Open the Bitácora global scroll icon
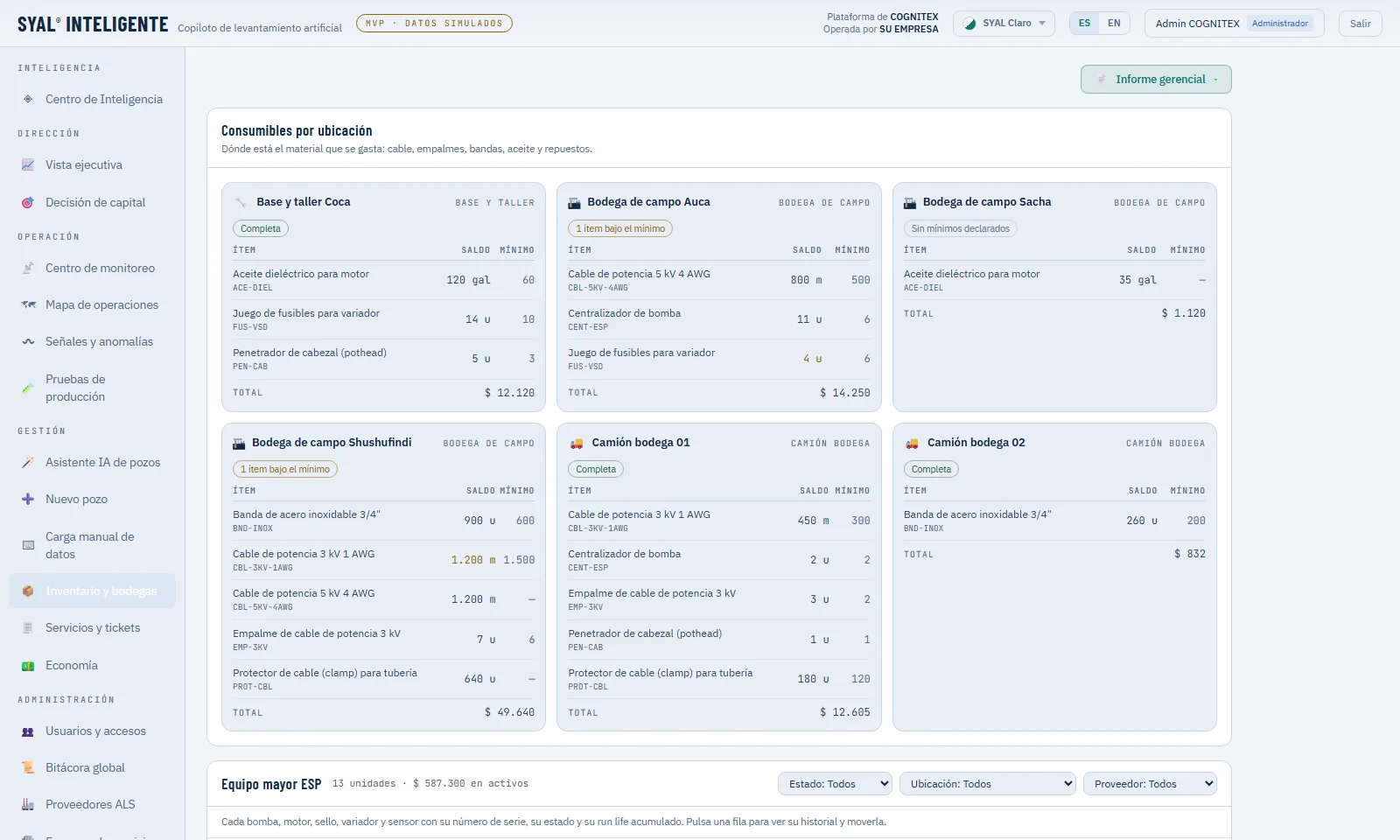Image resolution: width=1400 pixels, height=840 pixels. pyautogui.click(x=28, y=767)
